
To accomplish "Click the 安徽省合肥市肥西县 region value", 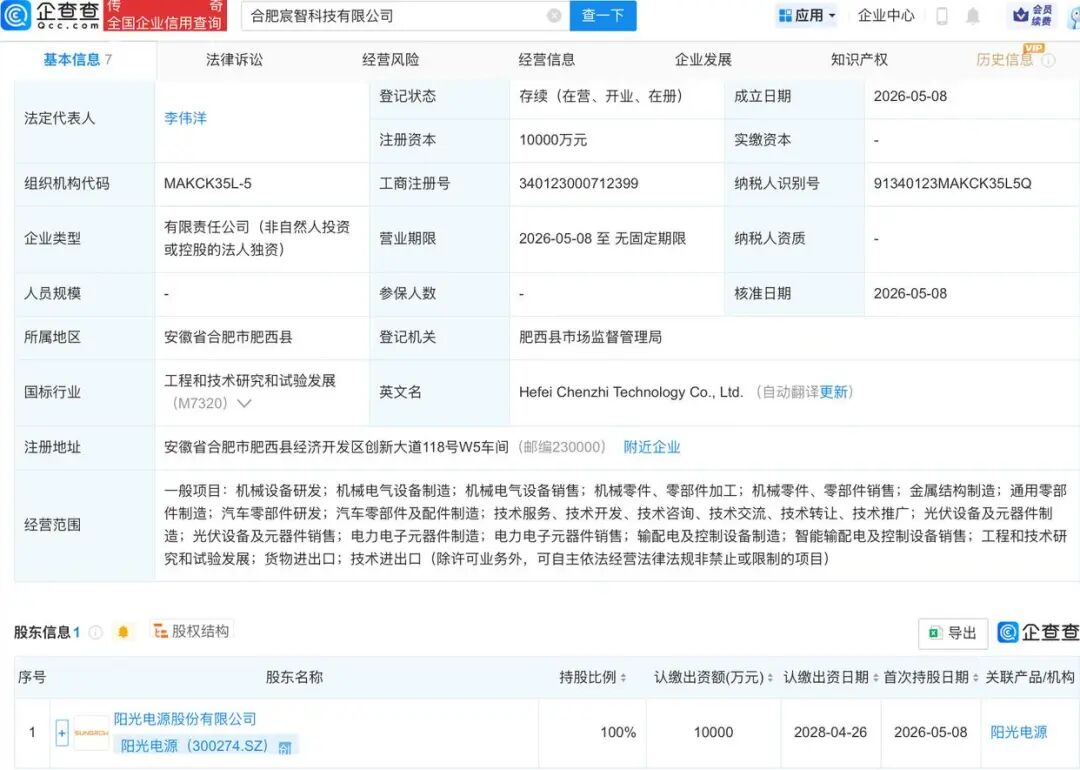I will coord(228,337).
